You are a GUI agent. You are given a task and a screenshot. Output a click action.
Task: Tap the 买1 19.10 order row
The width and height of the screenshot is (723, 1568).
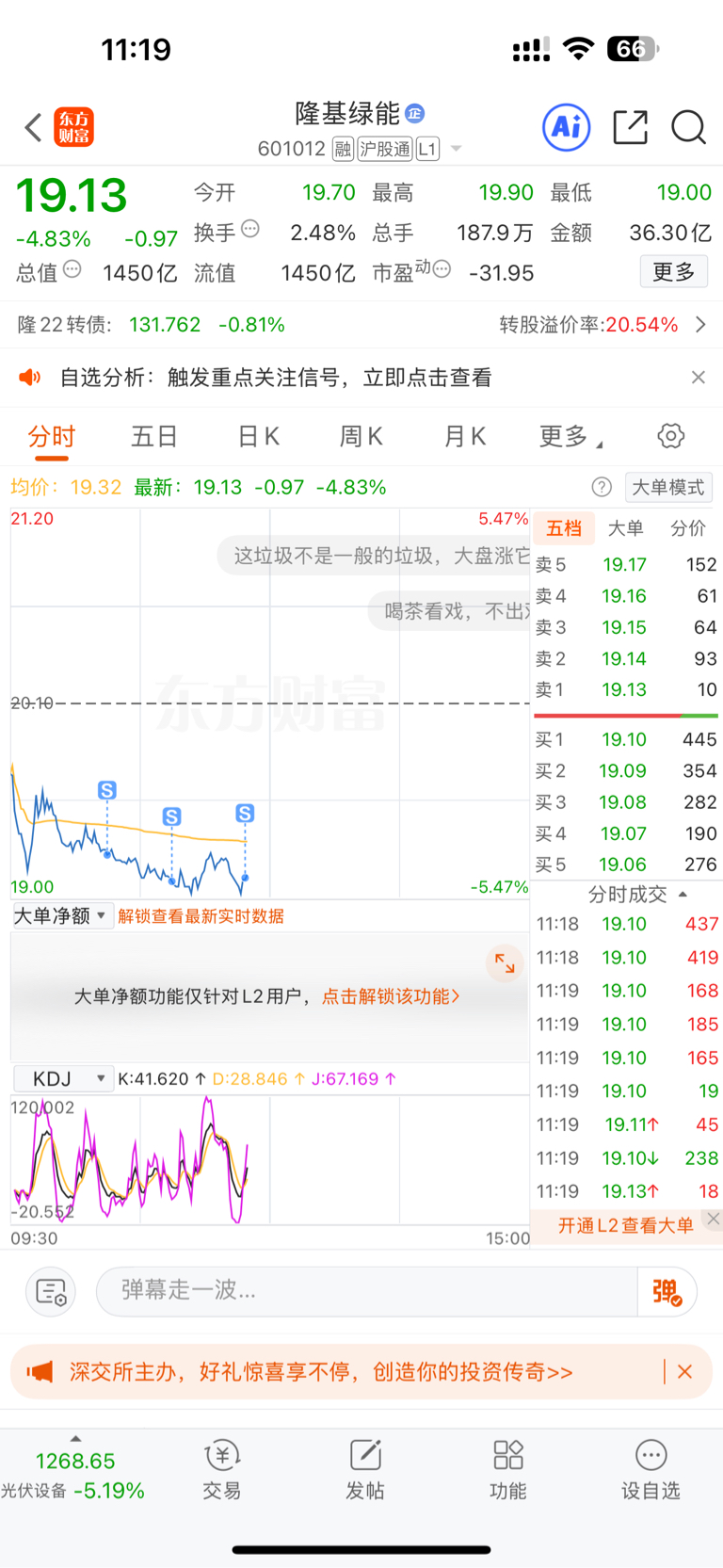[626, 740]
